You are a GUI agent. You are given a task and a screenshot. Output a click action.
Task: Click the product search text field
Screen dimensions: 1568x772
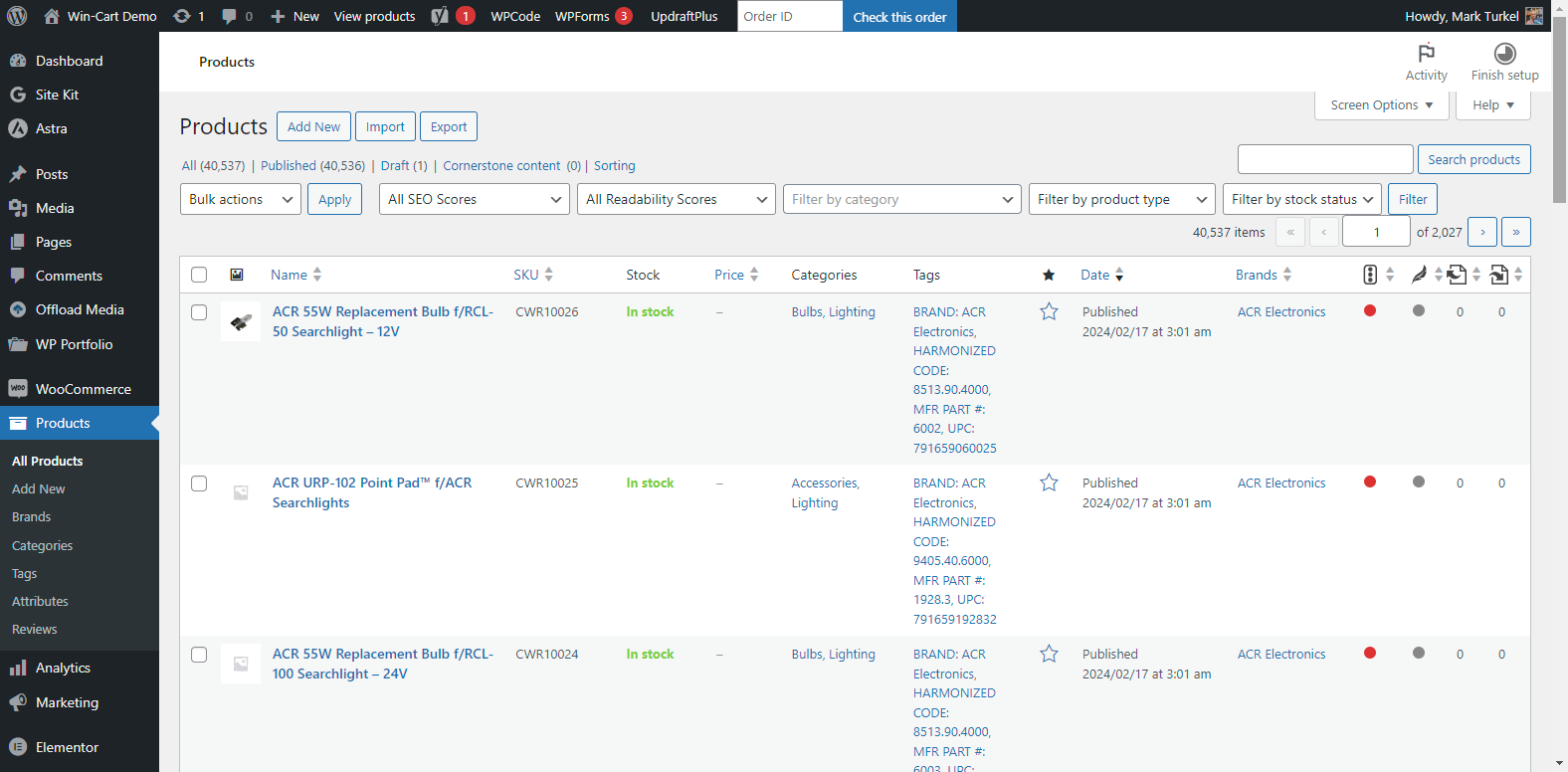[x=1325, y=159]
